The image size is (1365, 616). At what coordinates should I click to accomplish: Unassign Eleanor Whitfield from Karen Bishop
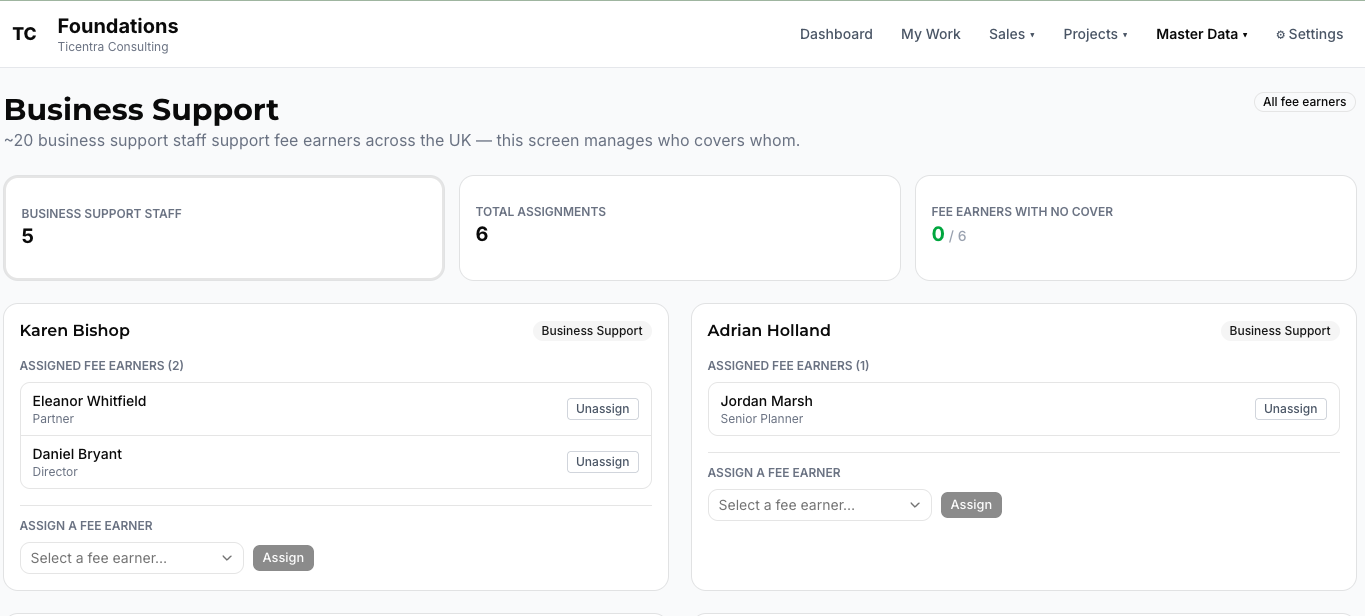tap(603, 409)
